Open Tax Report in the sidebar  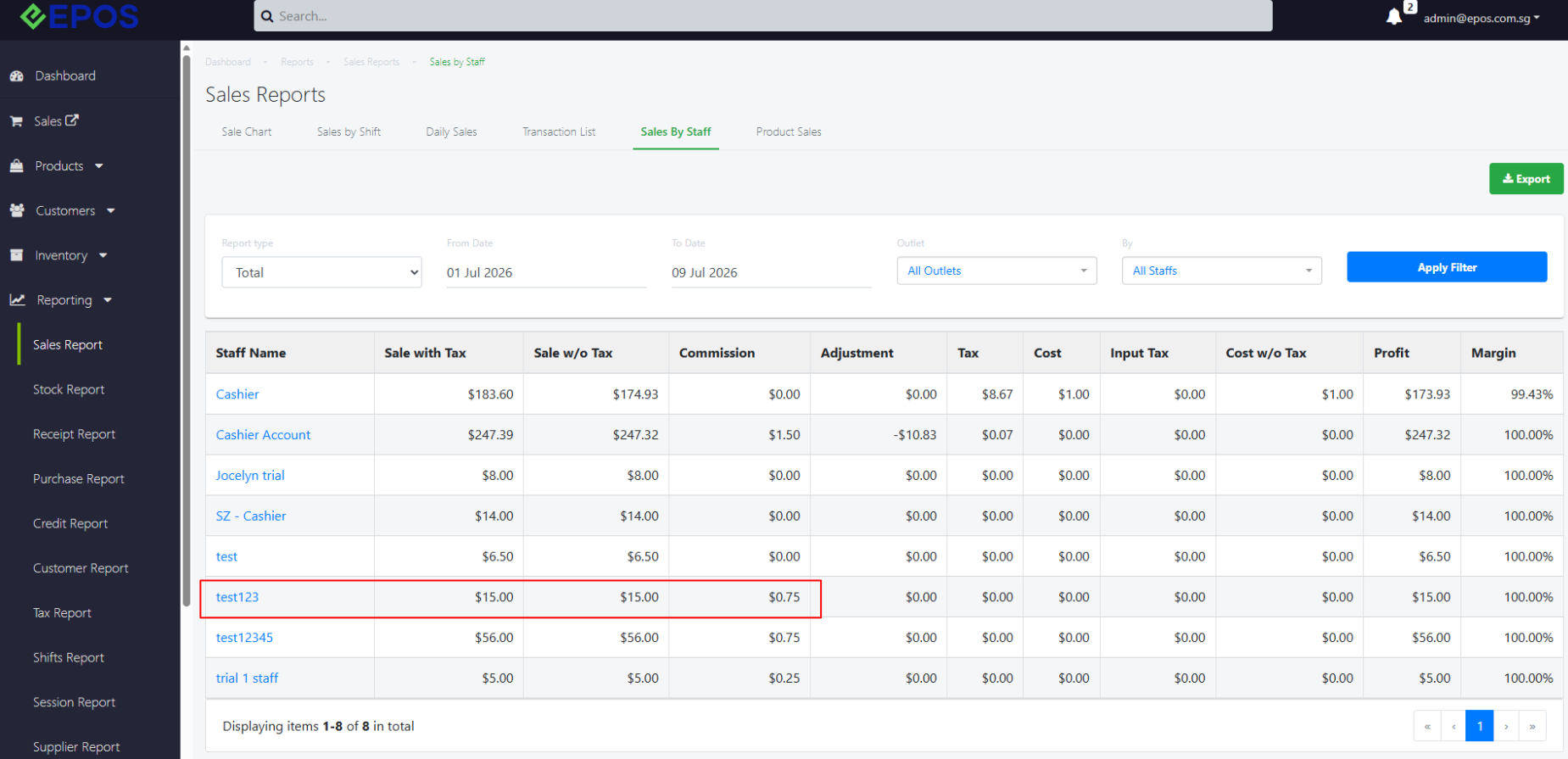[62, 613]
